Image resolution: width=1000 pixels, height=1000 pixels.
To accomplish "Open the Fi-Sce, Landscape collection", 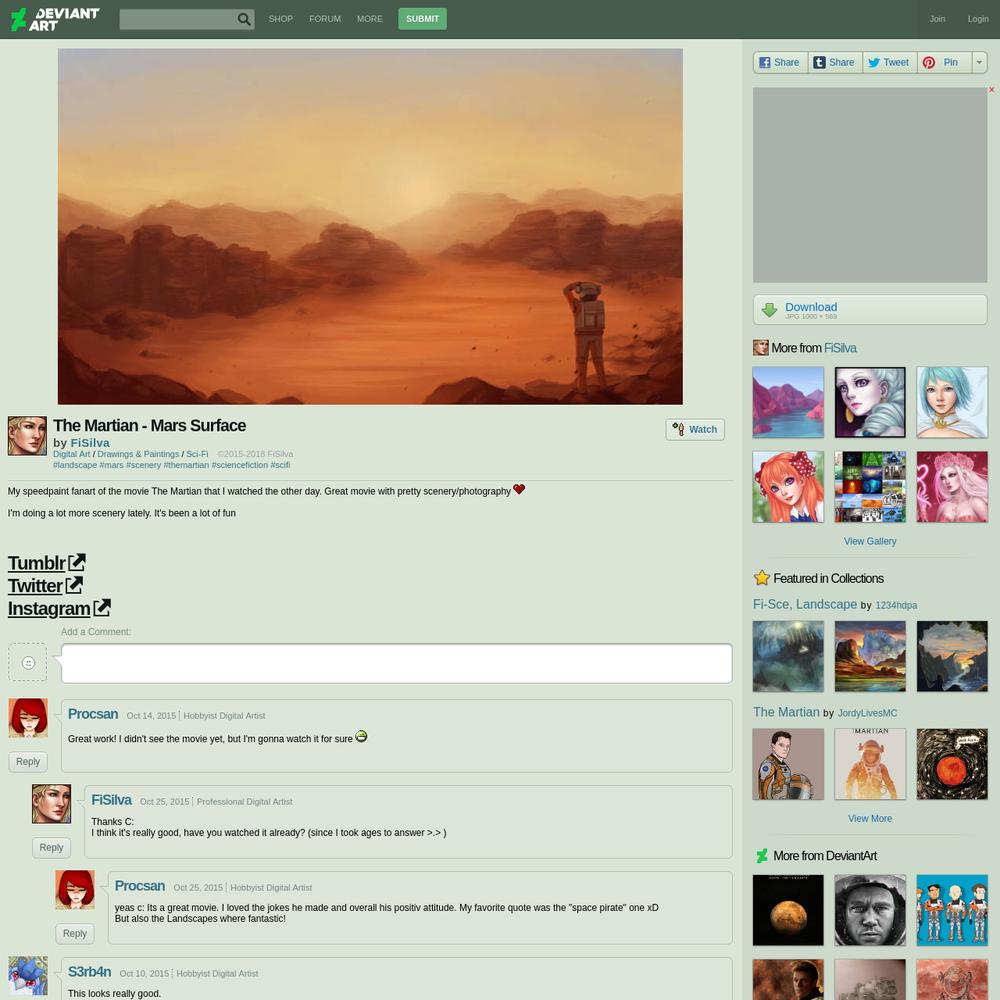I will coord(805,604).
